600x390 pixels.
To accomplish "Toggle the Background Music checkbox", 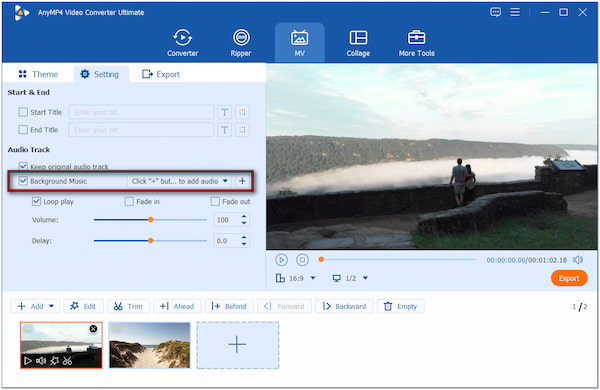I will (23, 181).
